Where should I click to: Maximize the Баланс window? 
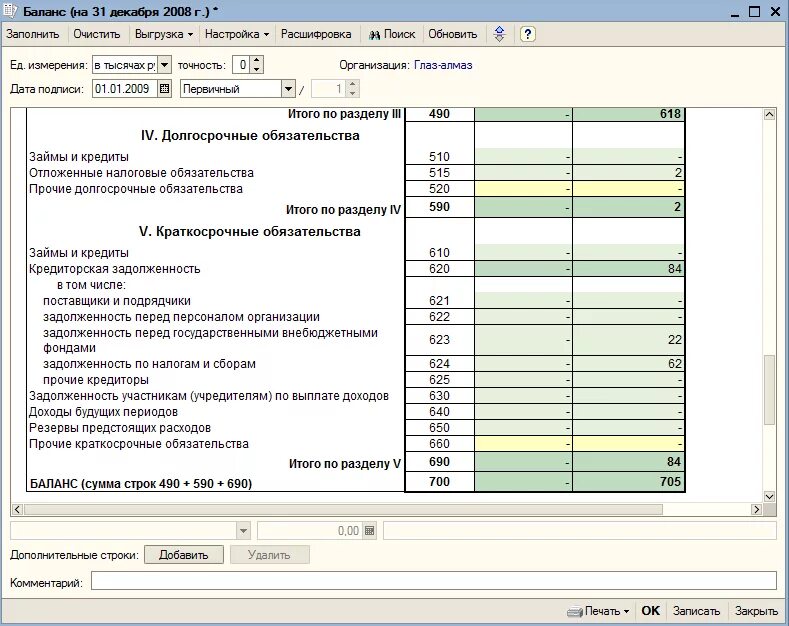click(x=754, y=12)
